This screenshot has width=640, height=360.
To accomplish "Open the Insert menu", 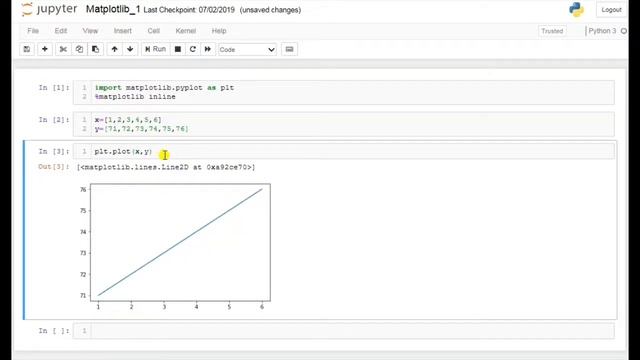I will pos(122,31).
